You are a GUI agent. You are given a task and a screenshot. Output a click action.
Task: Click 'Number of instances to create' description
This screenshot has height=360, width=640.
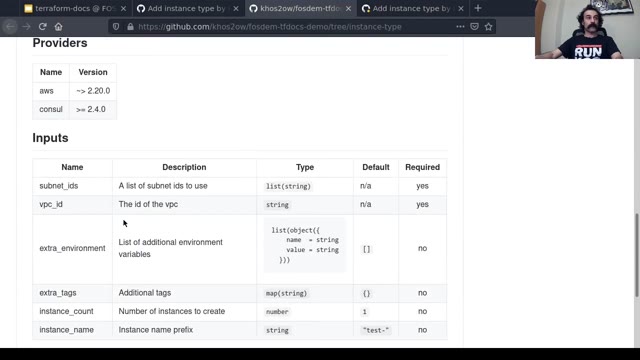pos(171,311)
